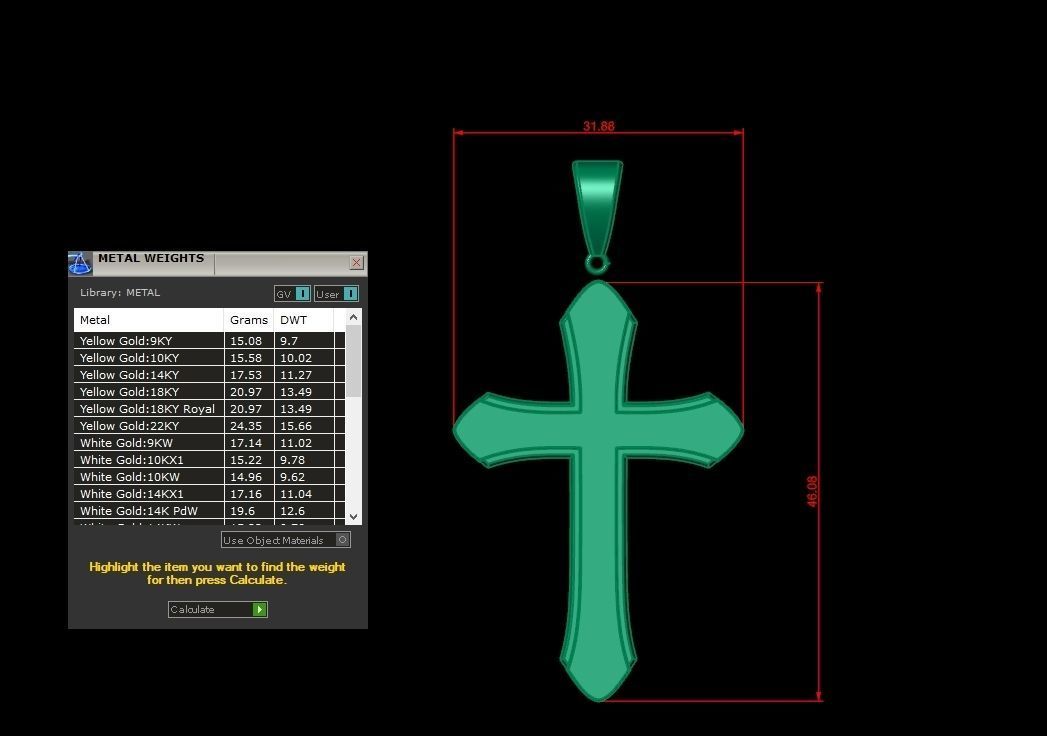Click the metal list scroll up arrow
Image resolution: width=1047 pixels, height=736 pixels.
pos(354,317)
